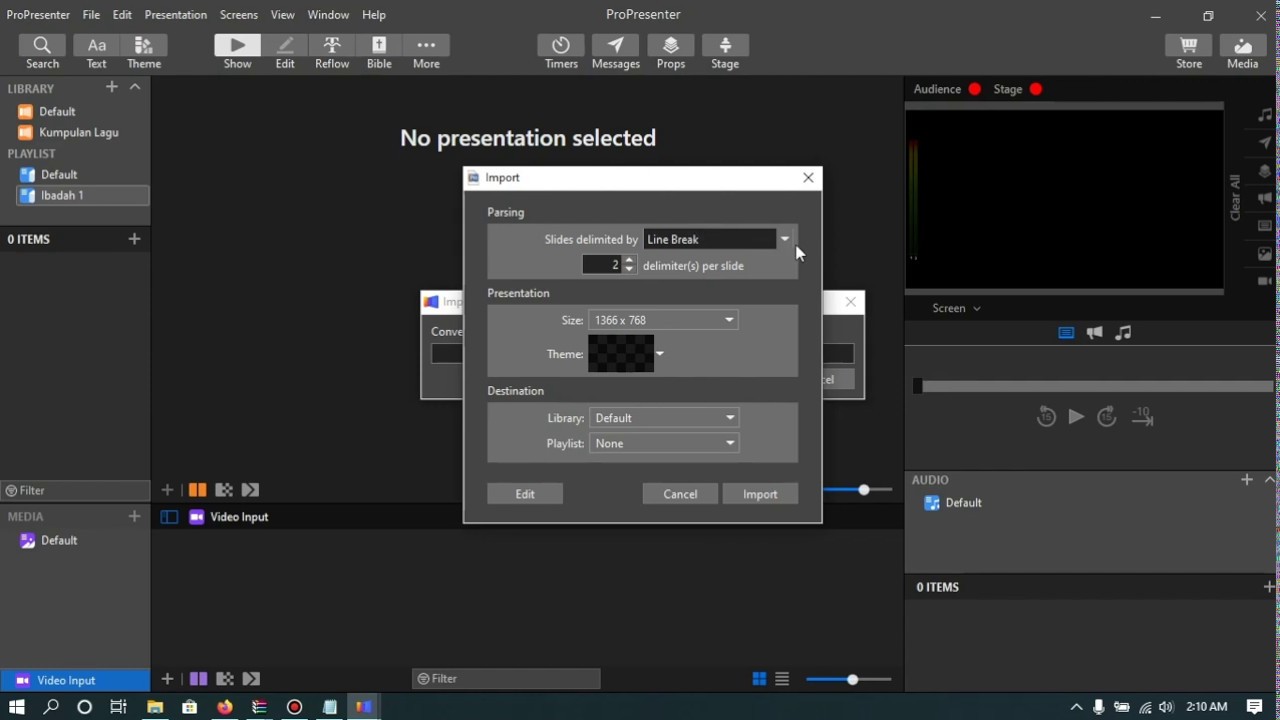Select Video Input tab at bottom left

tap(75, 680)
